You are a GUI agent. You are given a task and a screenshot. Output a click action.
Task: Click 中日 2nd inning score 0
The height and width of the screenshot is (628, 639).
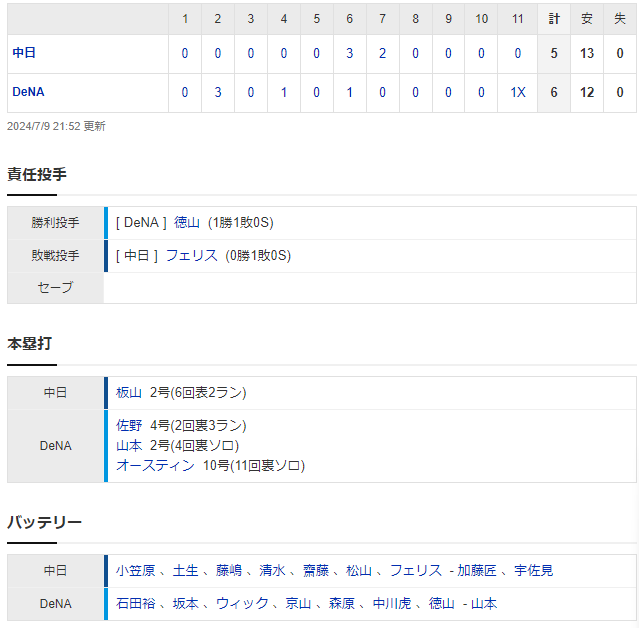click(x=218, y=53)
